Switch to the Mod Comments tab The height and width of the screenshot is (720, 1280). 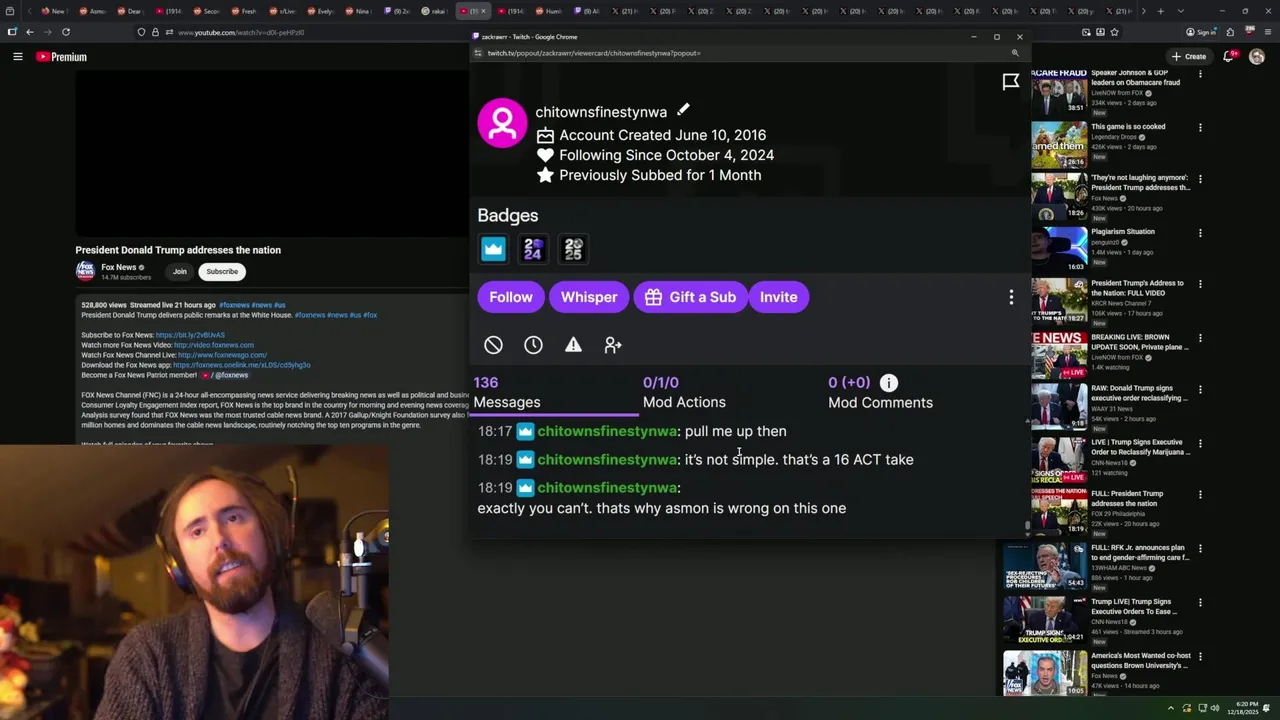tap(880, 392)
